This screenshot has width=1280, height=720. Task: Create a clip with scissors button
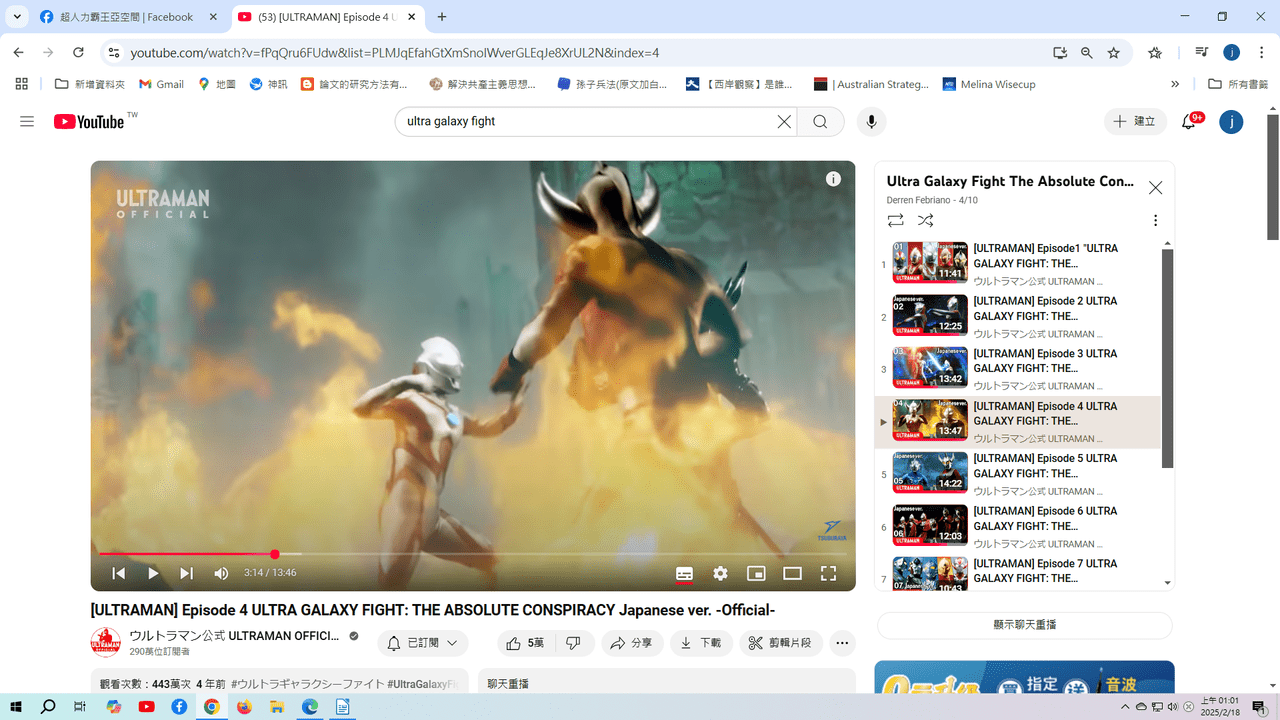tap(781, 643)
